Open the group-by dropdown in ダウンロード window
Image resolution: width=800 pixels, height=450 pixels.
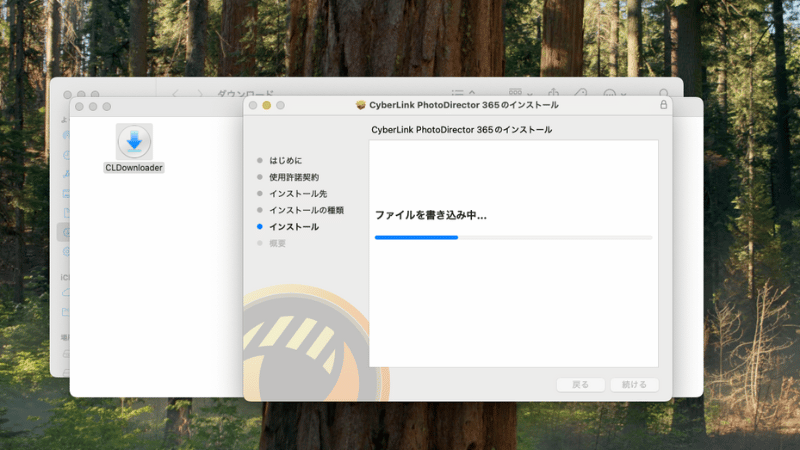520,93
